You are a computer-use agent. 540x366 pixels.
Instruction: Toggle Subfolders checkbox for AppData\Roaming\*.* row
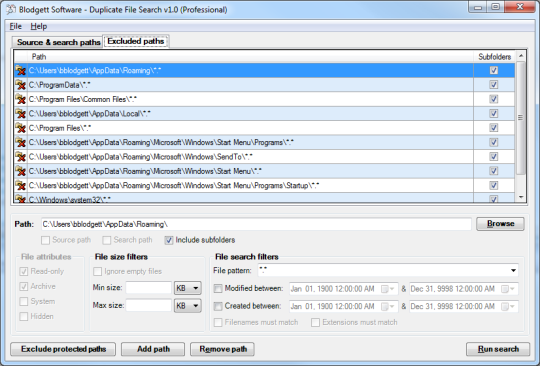click(494, 70)
